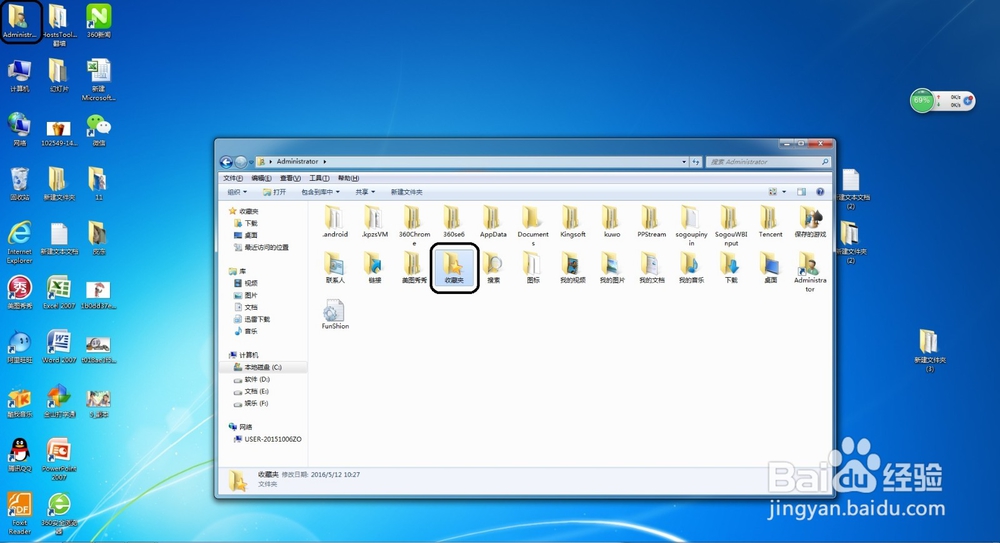Open the change-view options arrow
The image size is (1000, 543).
[x=784, y=191]
